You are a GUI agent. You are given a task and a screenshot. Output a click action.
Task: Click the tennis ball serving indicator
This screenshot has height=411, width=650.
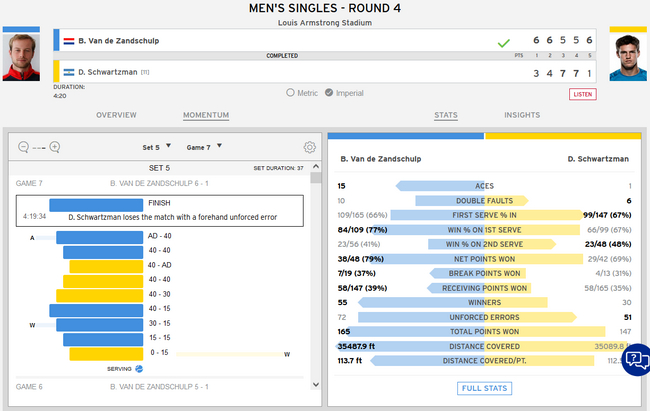pos(139,369)
